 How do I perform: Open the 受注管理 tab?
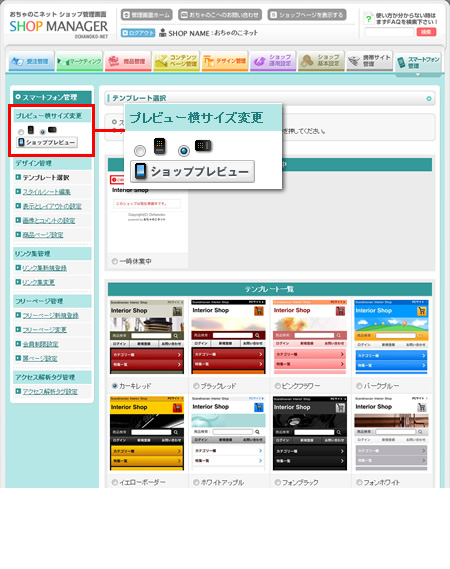31,61
